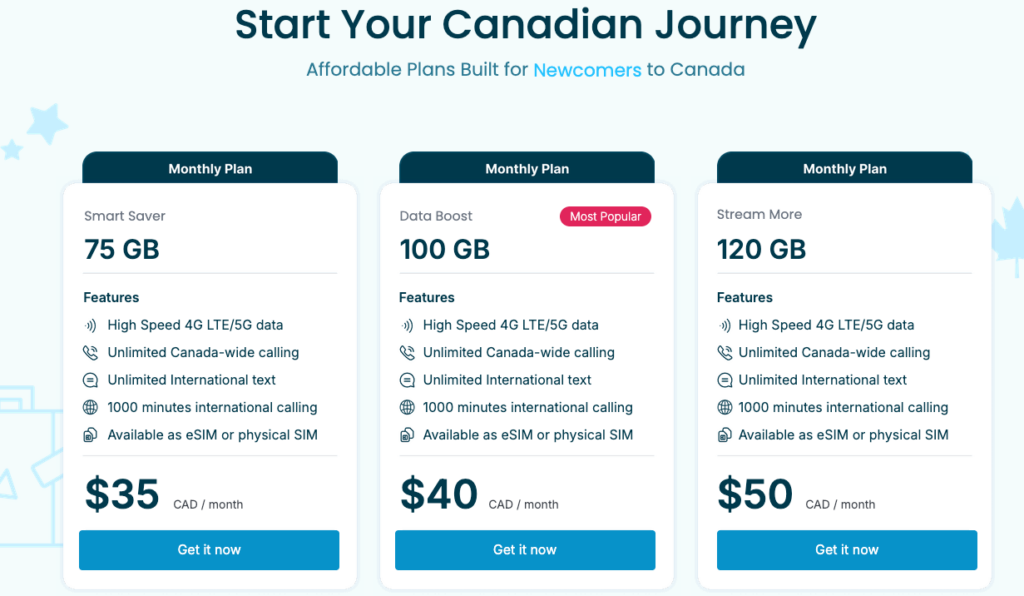Click the phone icon in Data Boost plan
The image size is (1024, 596).
(407, 352)
